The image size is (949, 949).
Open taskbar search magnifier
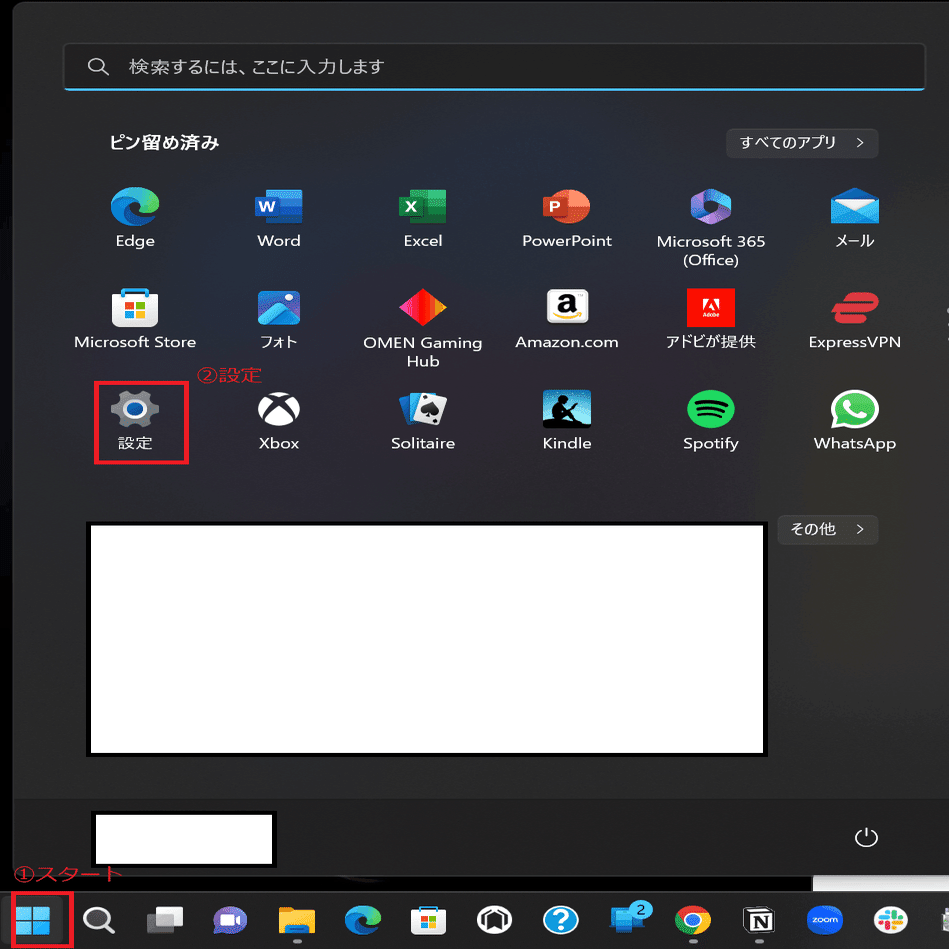(98, 921)
